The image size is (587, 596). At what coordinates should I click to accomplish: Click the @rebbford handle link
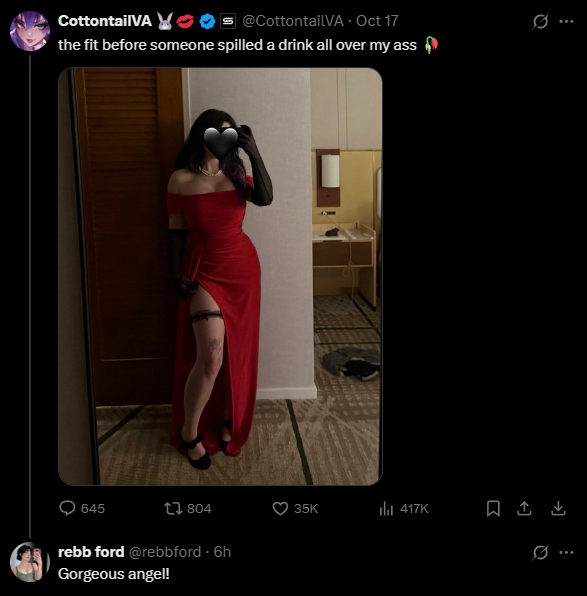coord(165,552)
